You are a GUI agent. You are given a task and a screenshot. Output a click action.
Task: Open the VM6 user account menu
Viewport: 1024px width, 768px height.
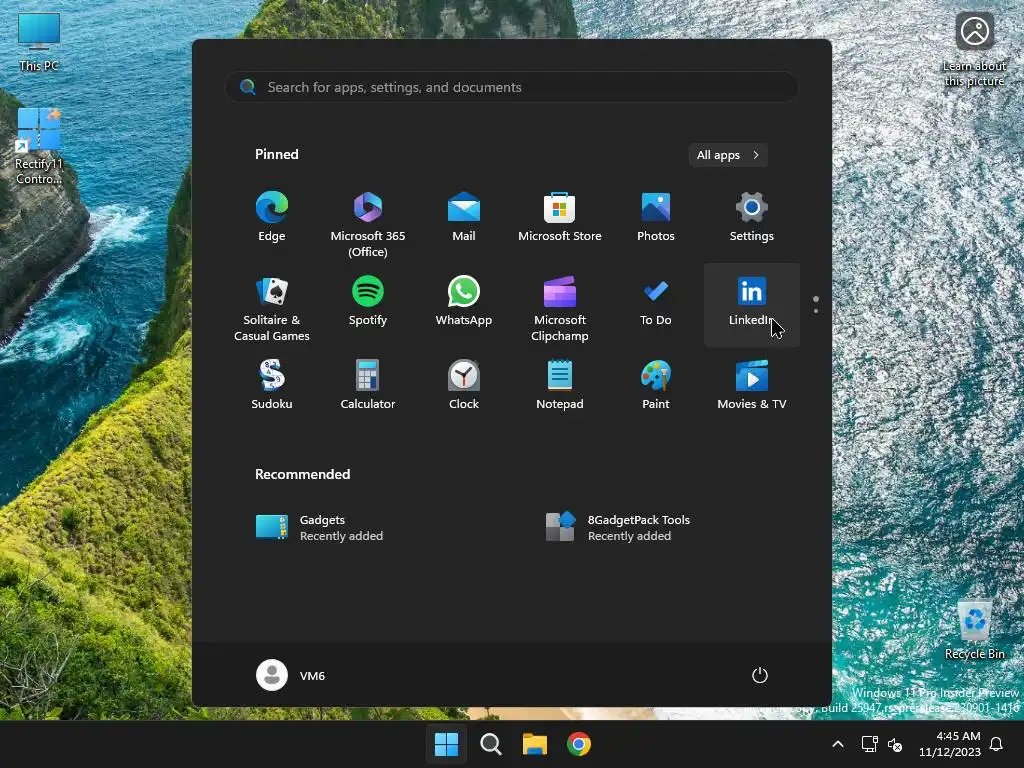(x=291, y=675)
